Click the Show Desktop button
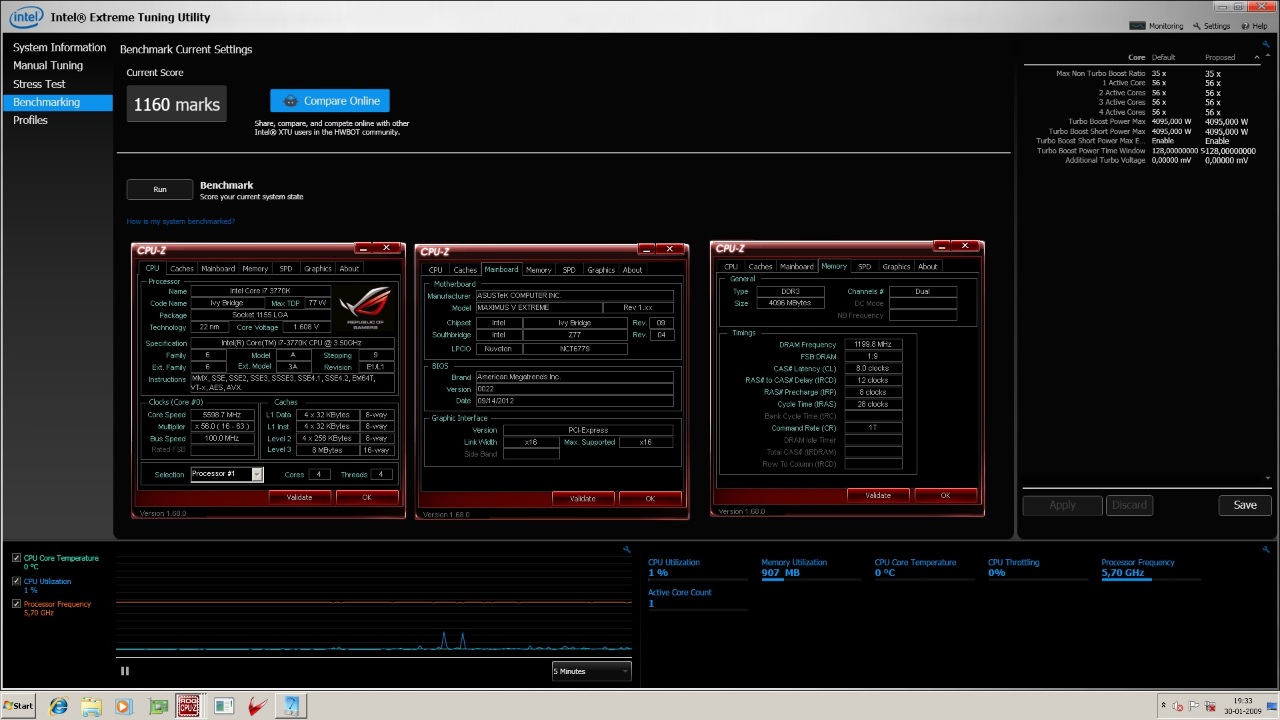1280x720 pixels. tap(1274, 706)
